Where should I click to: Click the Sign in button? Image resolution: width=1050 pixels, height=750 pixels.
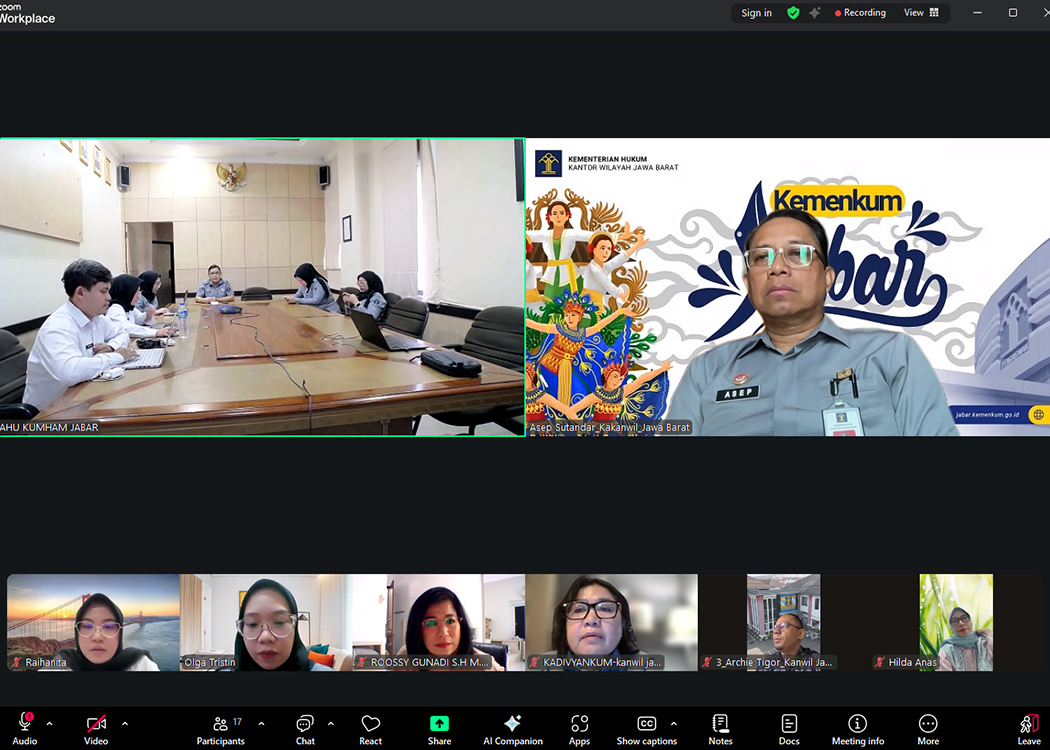click(x=756, y=13)
